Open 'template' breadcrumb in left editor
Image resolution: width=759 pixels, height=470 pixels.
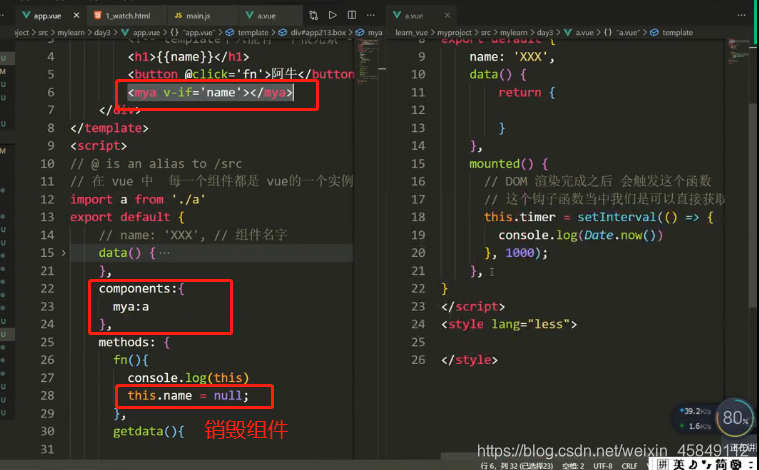pyautogui.click(x=247, y=32)
